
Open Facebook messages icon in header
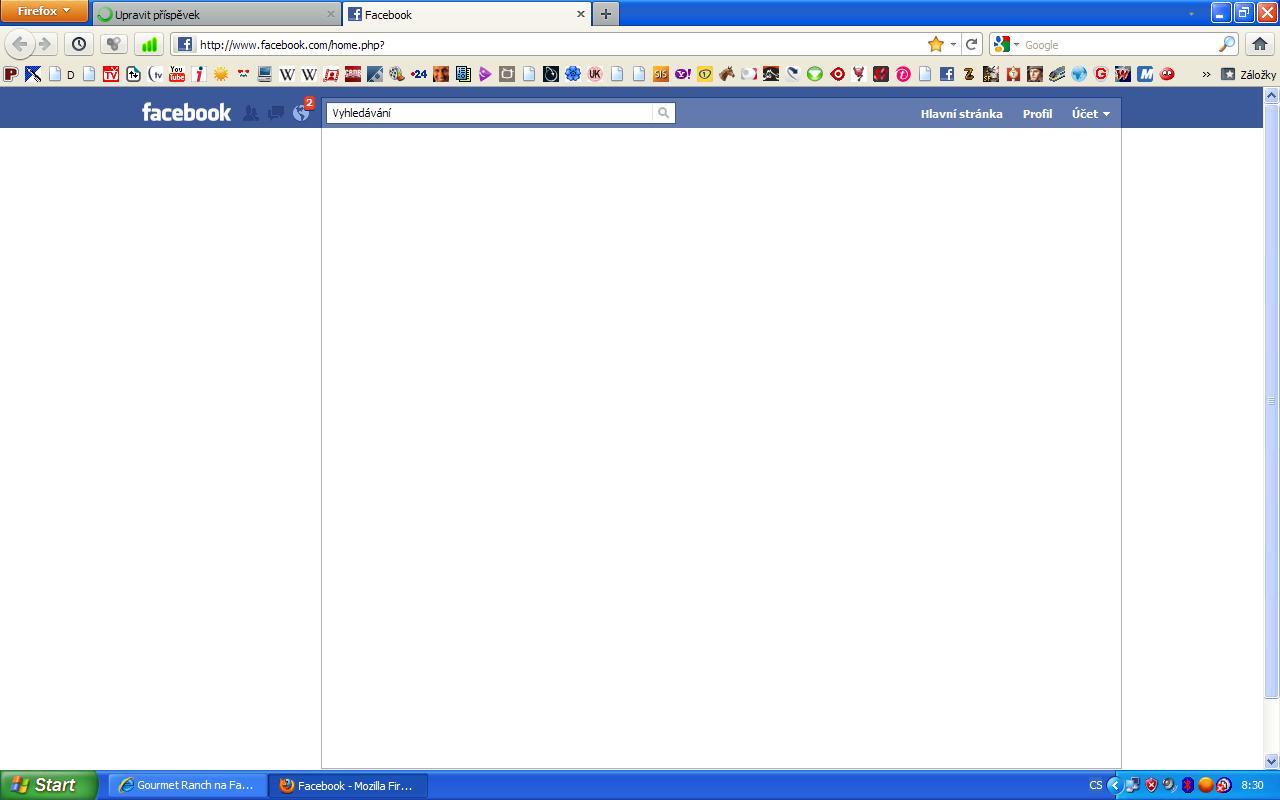point(276,113)
